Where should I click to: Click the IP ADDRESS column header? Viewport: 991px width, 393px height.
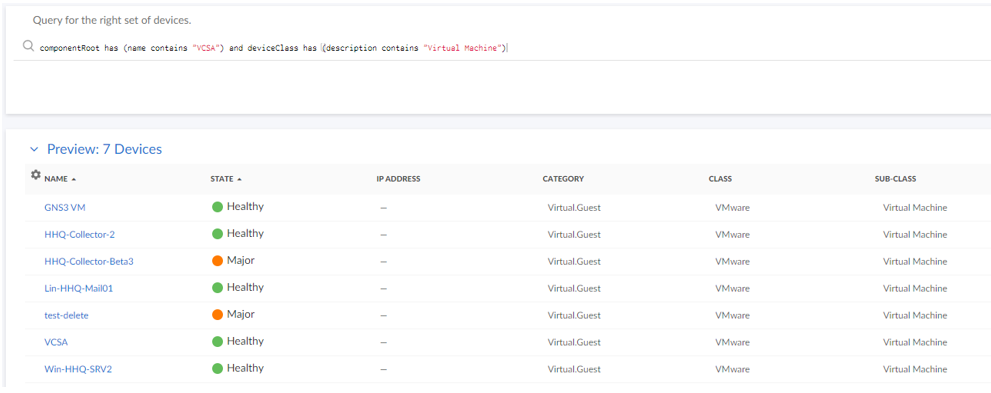tap(398, 179)
